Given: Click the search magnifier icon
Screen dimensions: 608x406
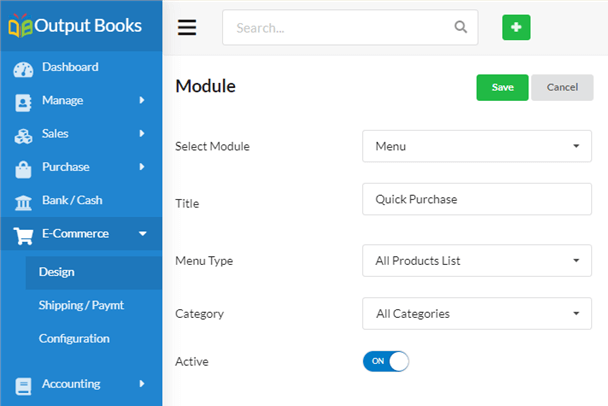Looking at the screenshot, I should (460, 27).
